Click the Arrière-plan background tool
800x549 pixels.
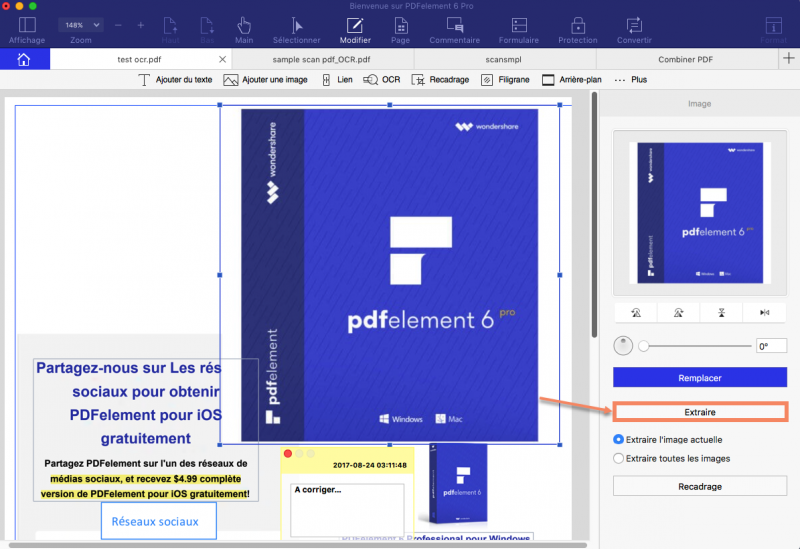pyautogui.click(x=572, y=80)
